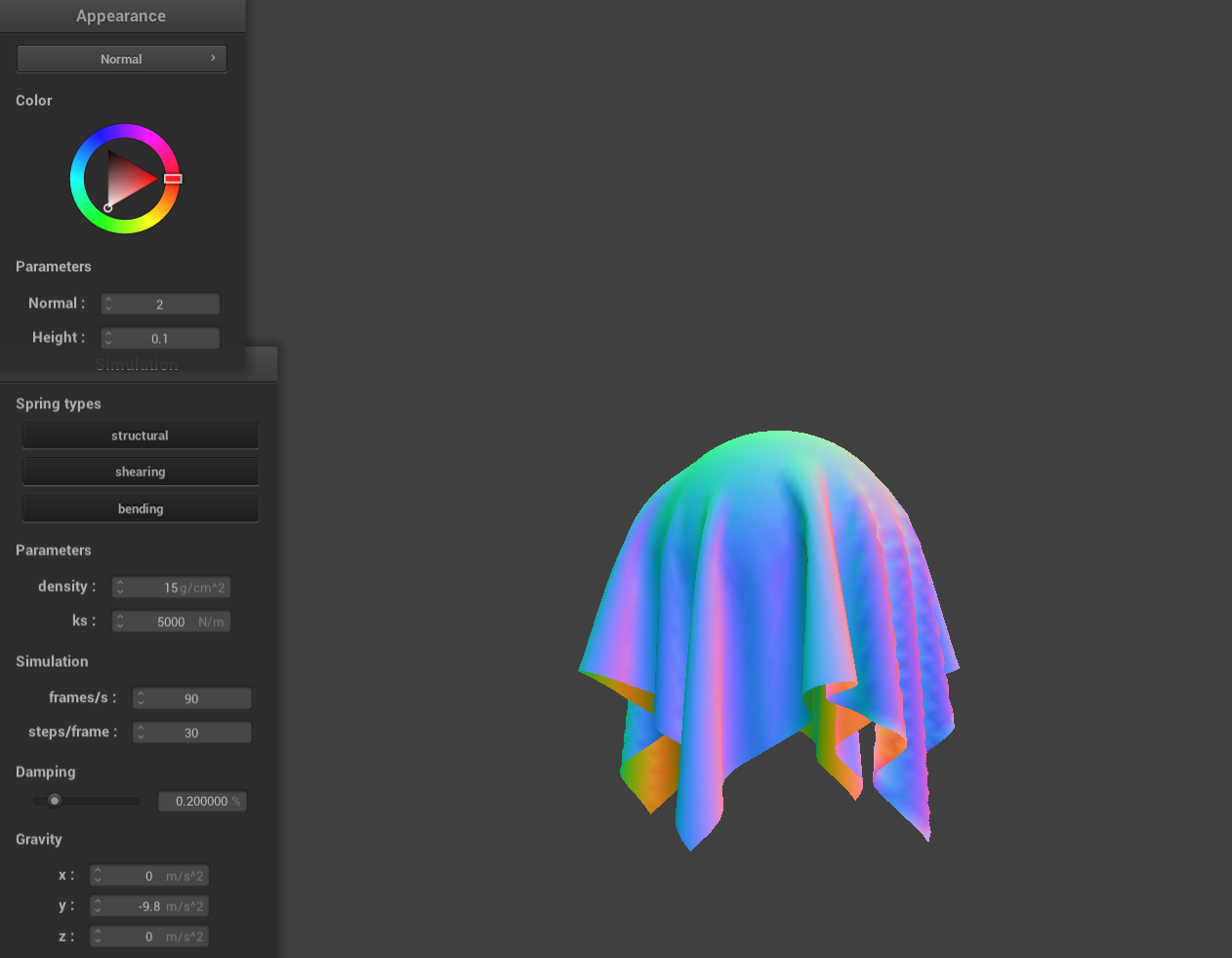This screenshot has height=958, width=1232.
Task: Toggle the structural spring type
Action: (x=140, y=436)
